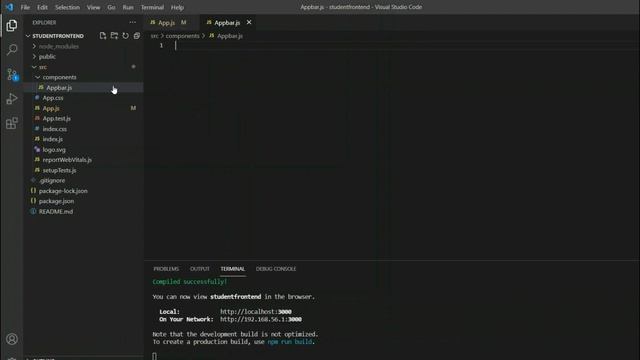Open the Explorer view in activity bar

(12, 25)
